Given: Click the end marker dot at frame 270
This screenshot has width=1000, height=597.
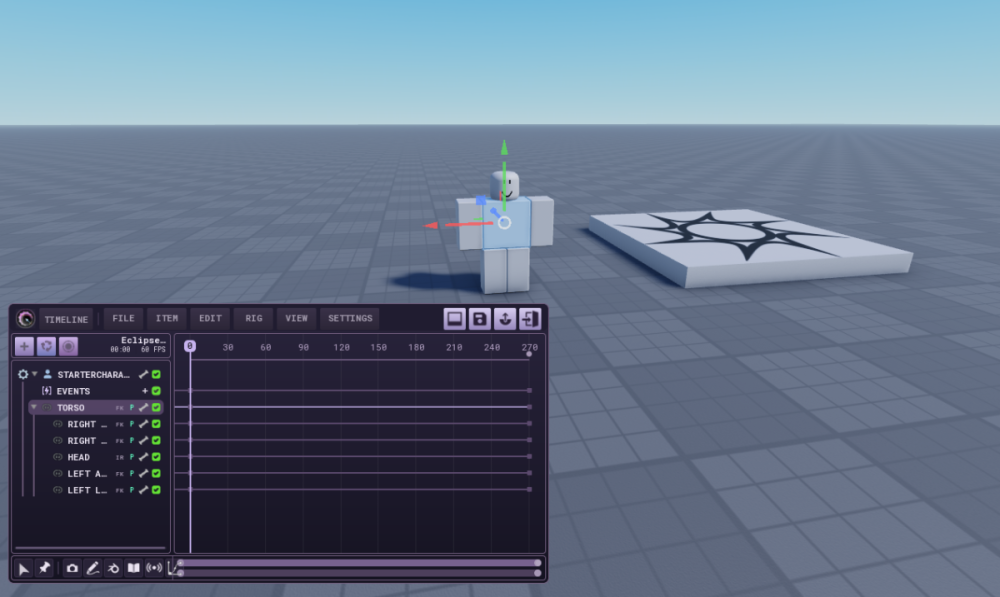Looking at the screenshot, I should (x=529, y=354).
